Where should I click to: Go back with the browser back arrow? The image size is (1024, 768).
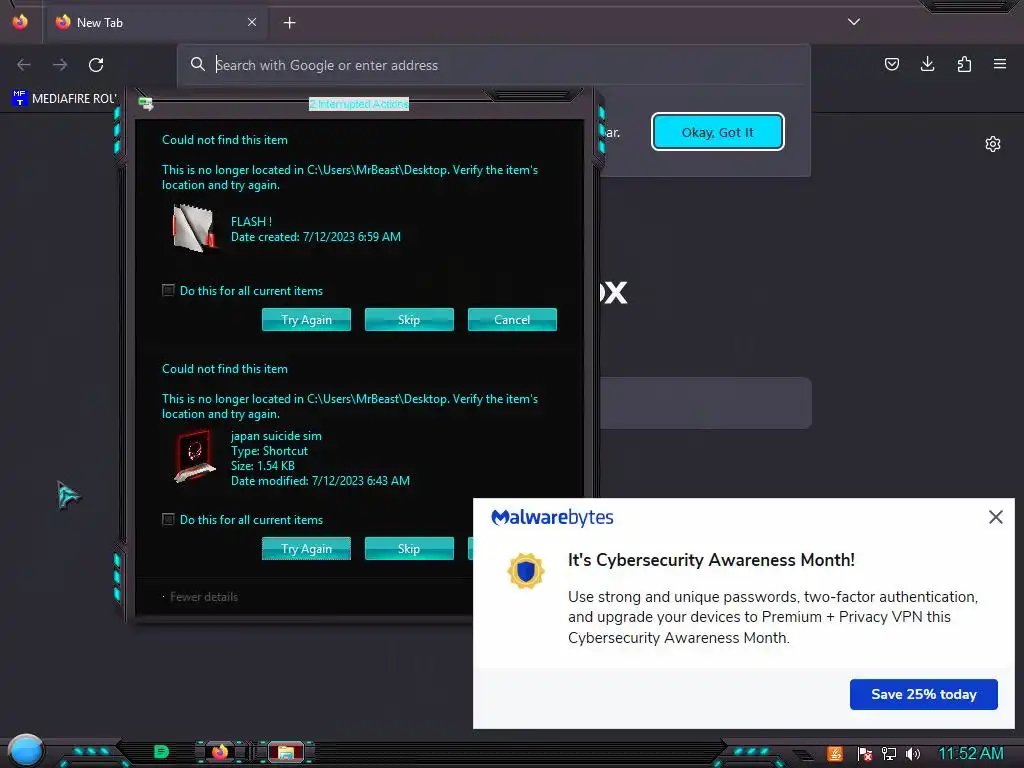(x=24, y=65)
